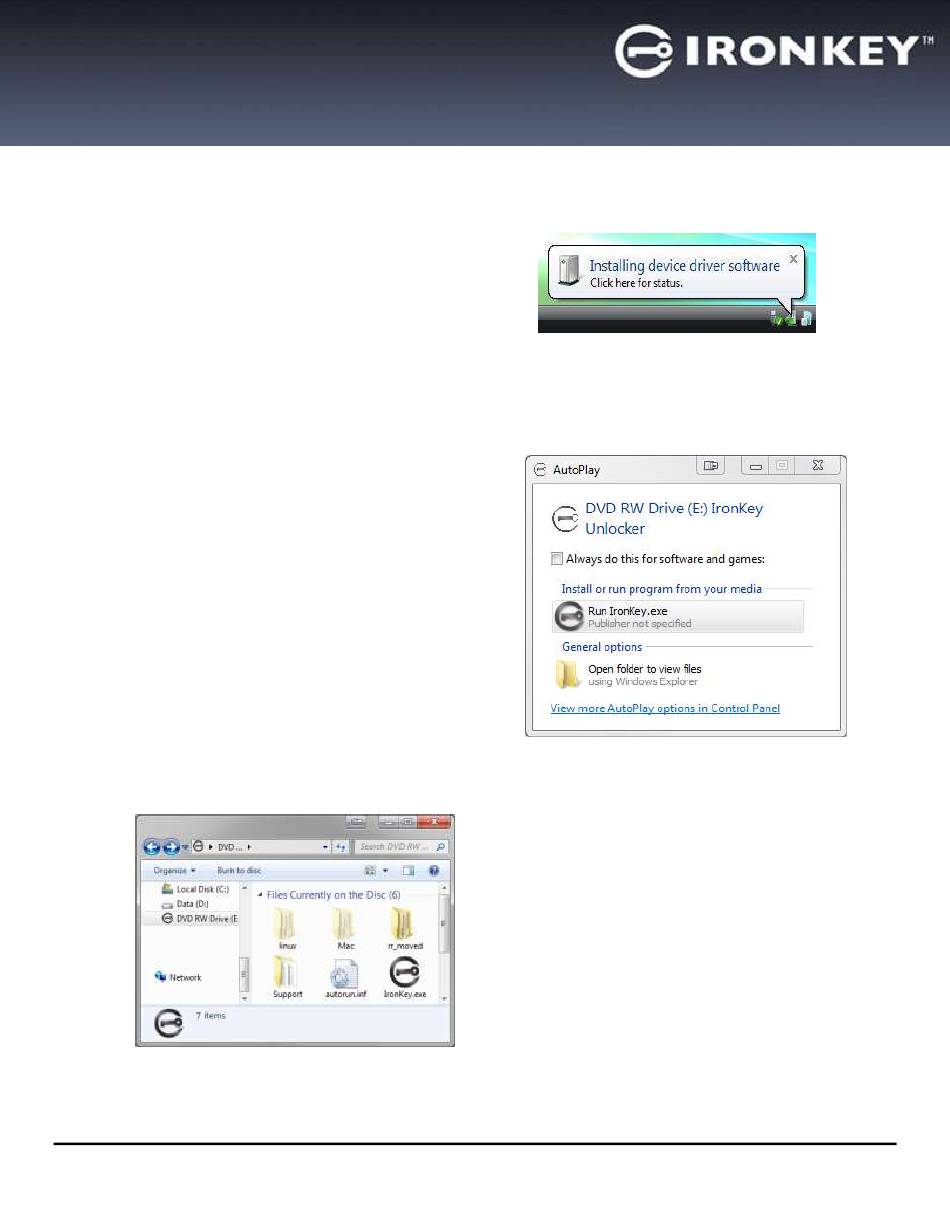950x1229 pixels.
Task: Select the autorun.inf file
Action: click(346, 978)
